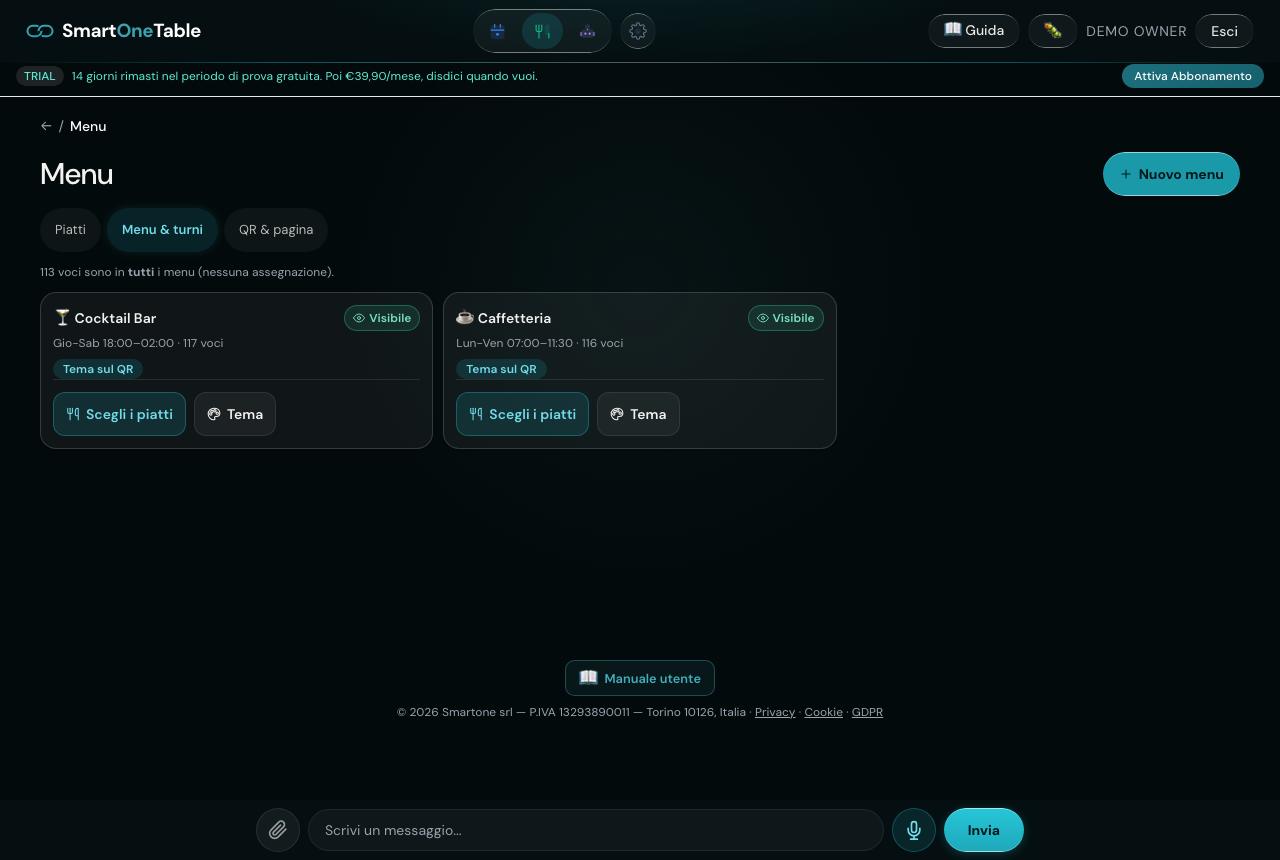Click Tema sul QR tag on Caffetteria
This screenshot has width=1280, height=860.
pyautogui.click(x=501, y=369)
